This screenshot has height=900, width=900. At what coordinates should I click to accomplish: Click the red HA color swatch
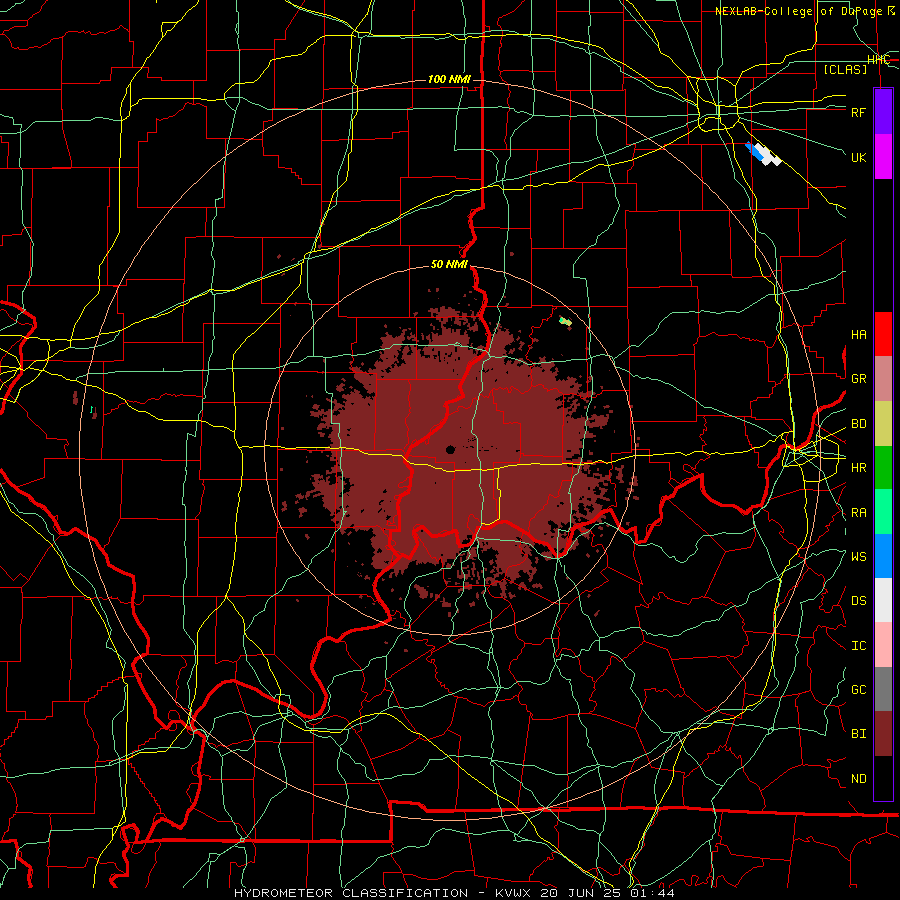tap(883, 334)
